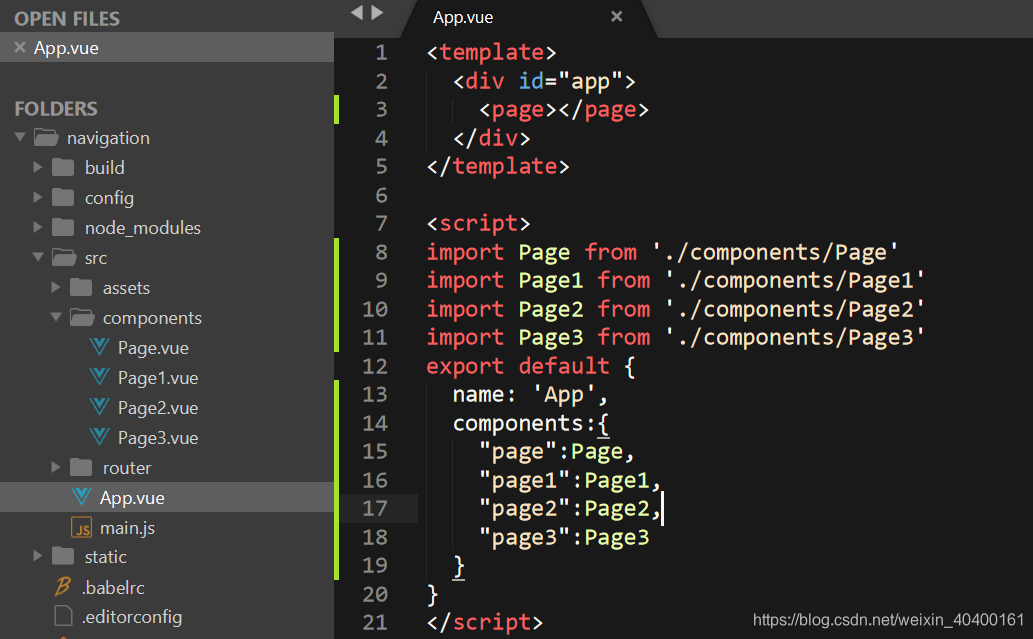Screen dimensions: 1033x639
Task: Select App.vue in the src folder tree
Action: [x=132, y=498]
